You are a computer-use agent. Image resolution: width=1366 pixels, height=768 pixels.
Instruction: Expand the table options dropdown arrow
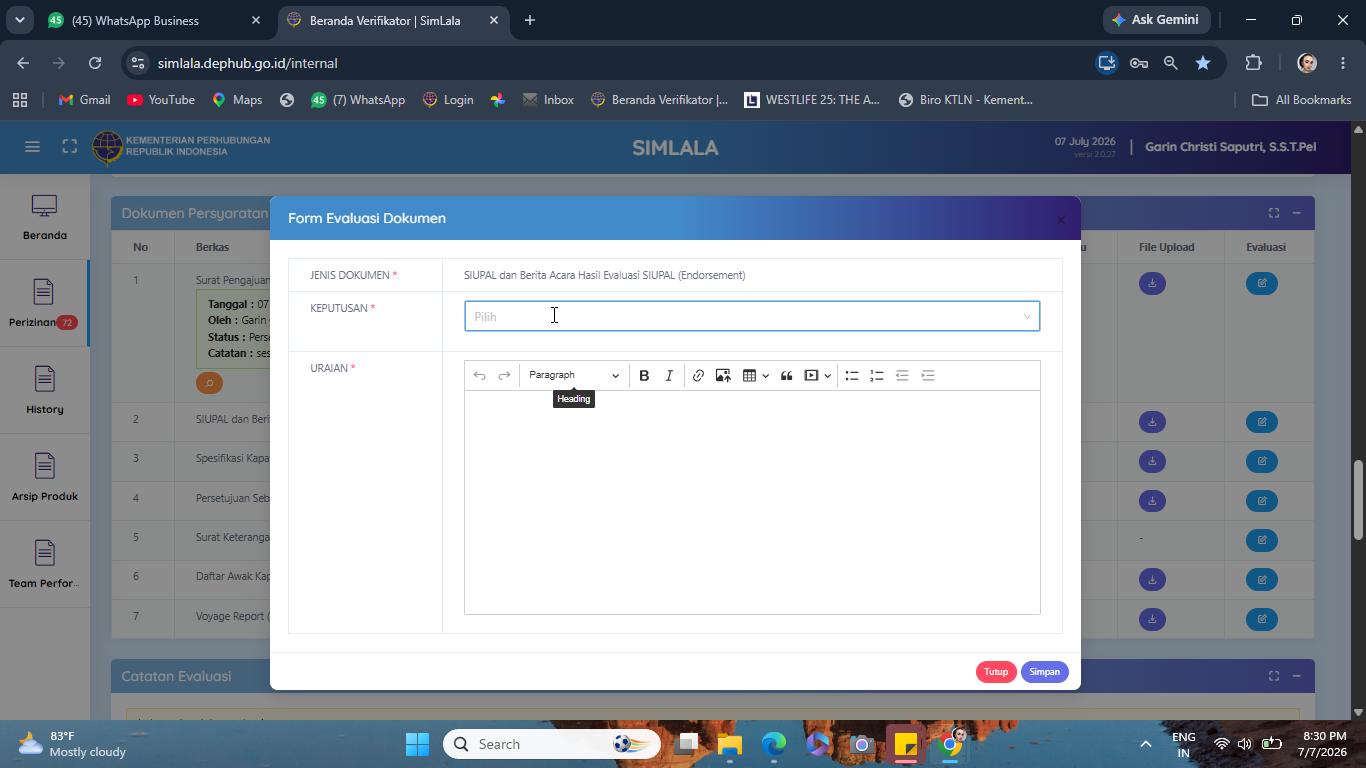click(765, 376)
